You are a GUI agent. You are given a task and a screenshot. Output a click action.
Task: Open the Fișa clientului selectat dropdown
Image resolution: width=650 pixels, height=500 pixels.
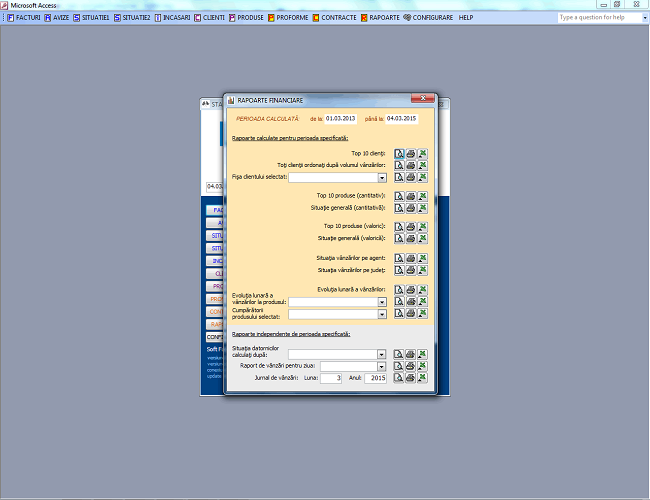[382, 178]
